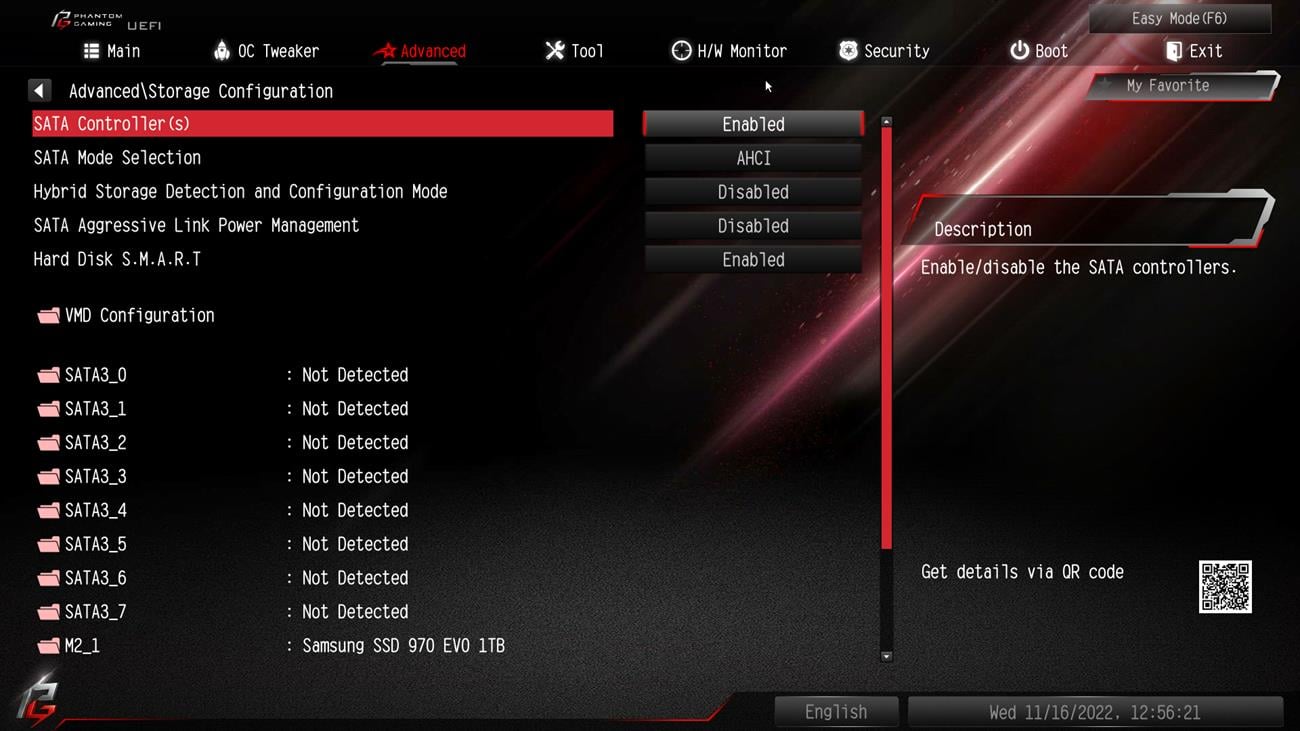
Task: Click the scrollbar down arrow
Action: 886,657
